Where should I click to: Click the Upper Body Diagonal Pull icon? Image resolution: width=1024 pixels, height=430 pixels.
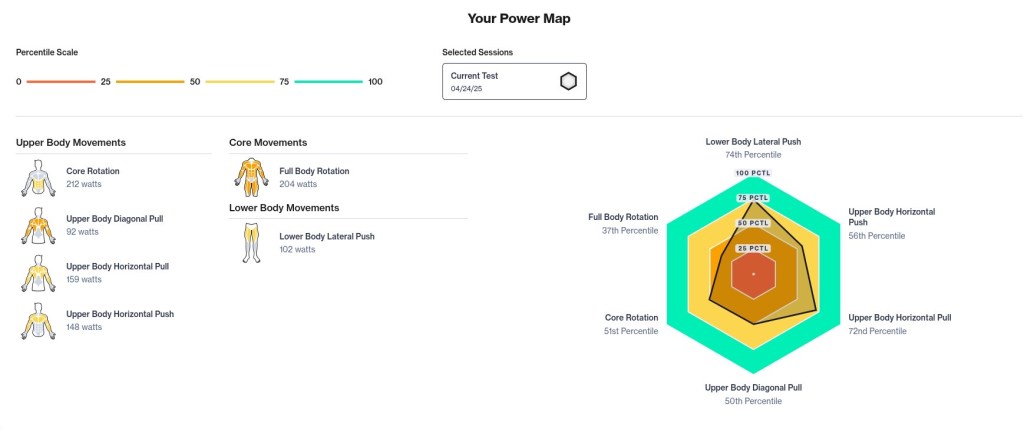(x=38, y=226)
